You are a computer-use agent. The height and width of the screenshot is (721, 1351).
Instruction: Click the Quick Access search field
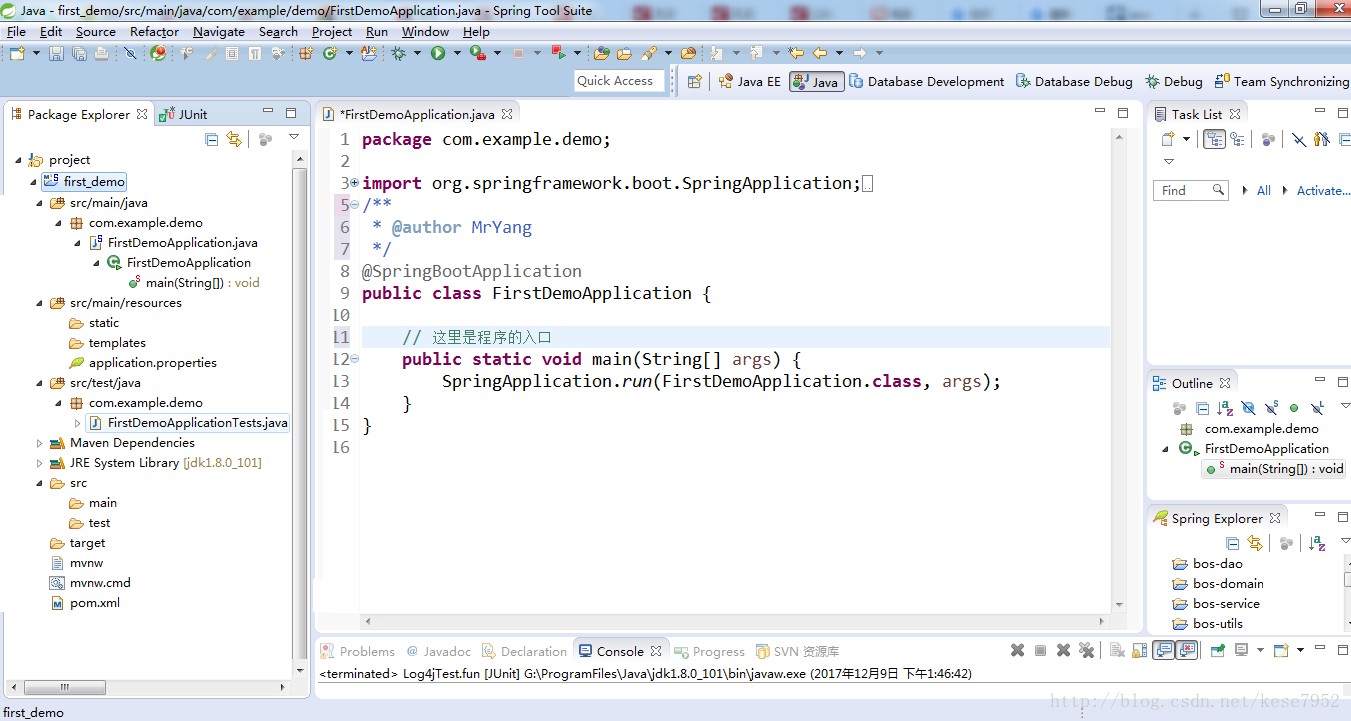pyautogui.click(x=619, y=81)
